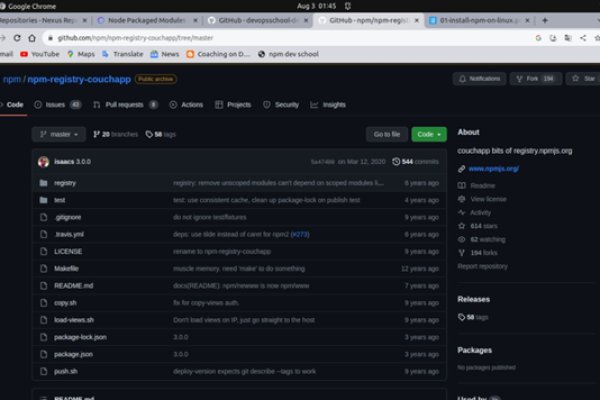This screenshot has height=400, width=600.
Task: Click the Notifications bell button
Action: pyautogui.click(x=479, y=78)
